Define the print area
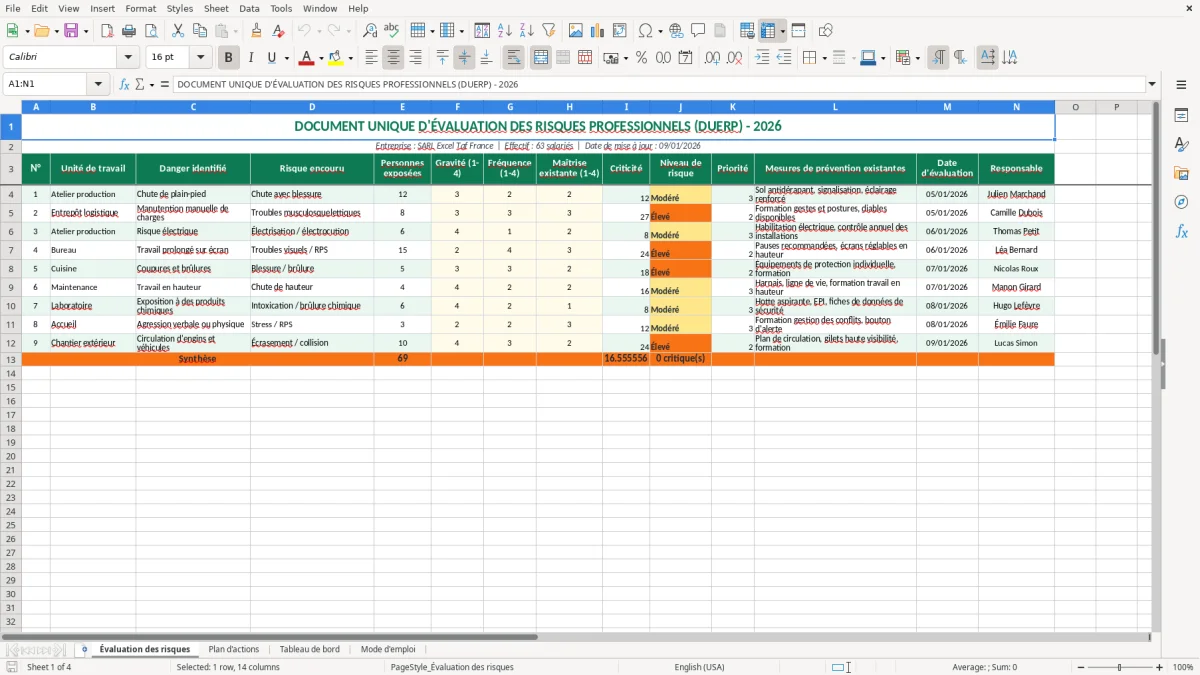This screenshot has width=1200, height=675. coord(747,31)
